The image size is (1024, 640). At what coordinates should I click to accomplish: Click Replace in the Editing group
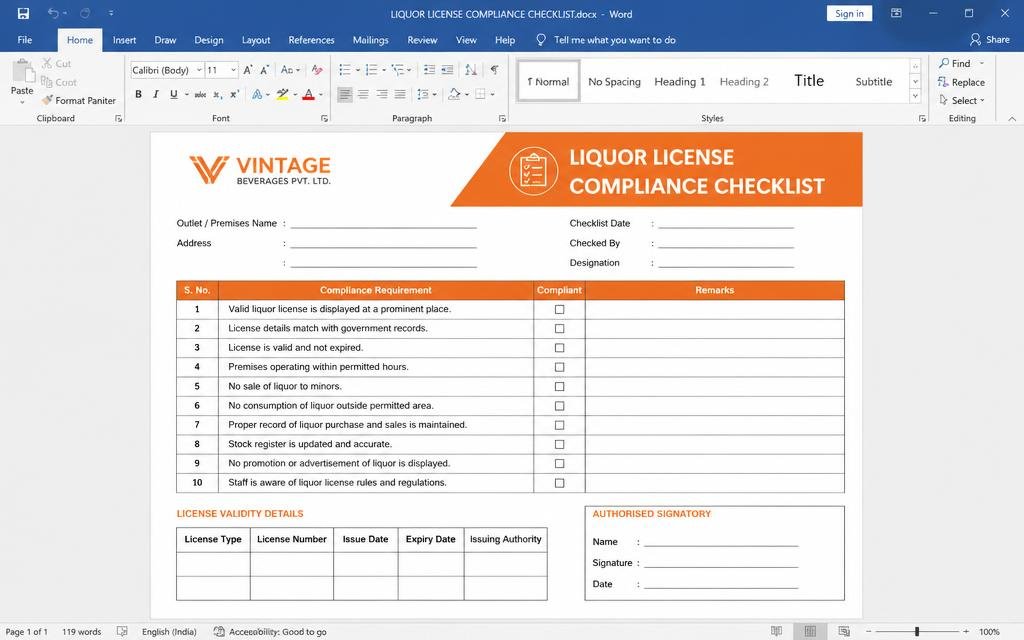click(961, 82)
